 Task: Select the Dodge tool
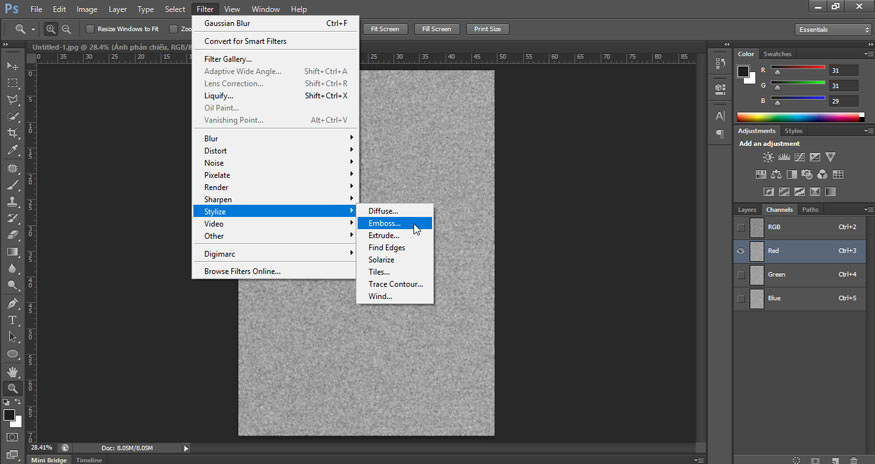[x=12, y=285]
